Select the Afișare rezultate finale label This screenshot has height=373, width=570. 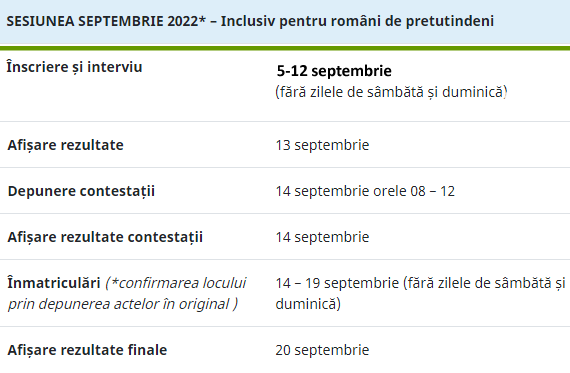[x=87, y=350]
